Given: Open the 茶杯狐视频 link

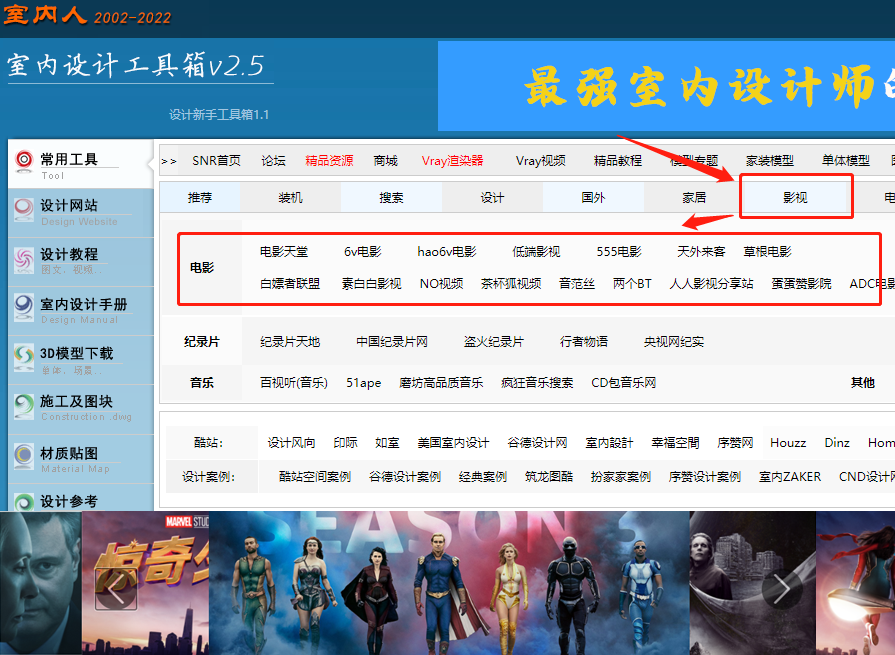Looking at the screenshot, I should pos(511,284).
